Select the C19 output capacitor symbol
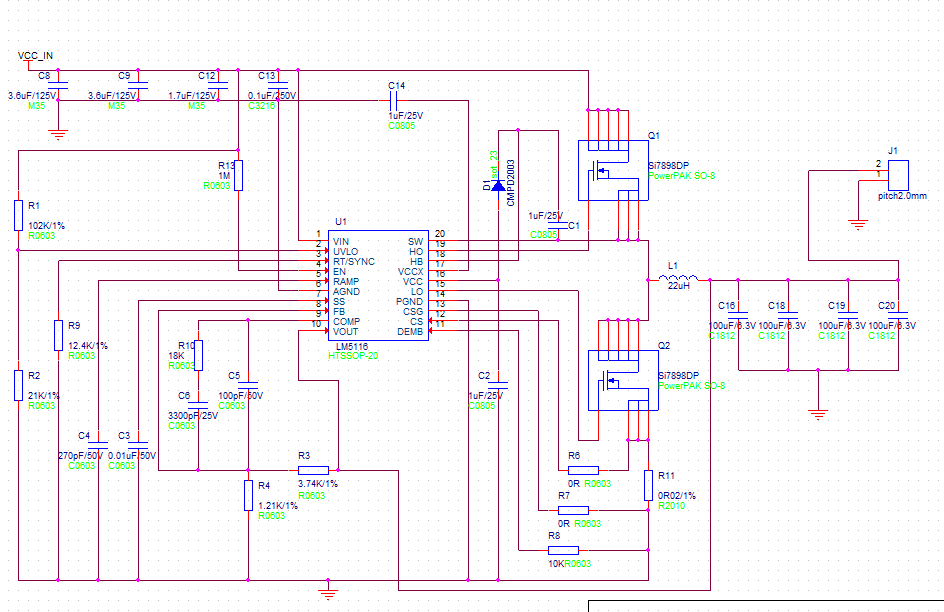Screen dimensions: 944x612 click(848, 315)
